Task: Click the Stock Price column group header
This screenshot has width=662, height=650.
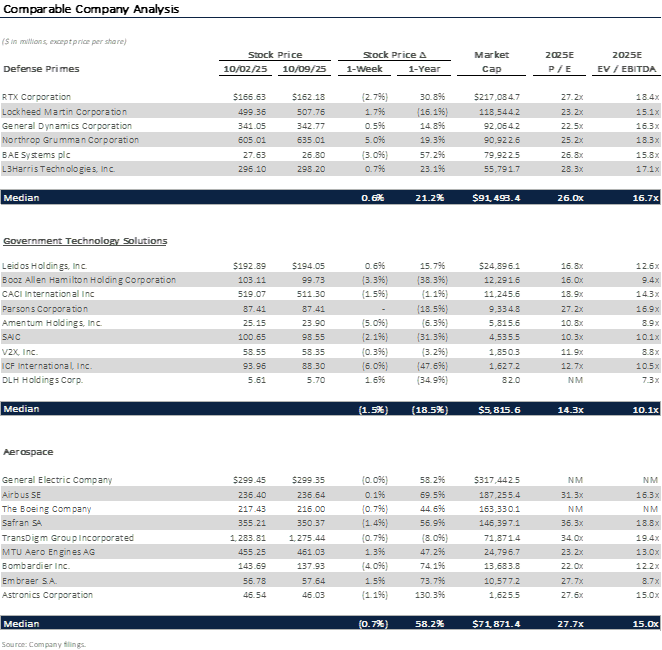Action: click(275, 55)
